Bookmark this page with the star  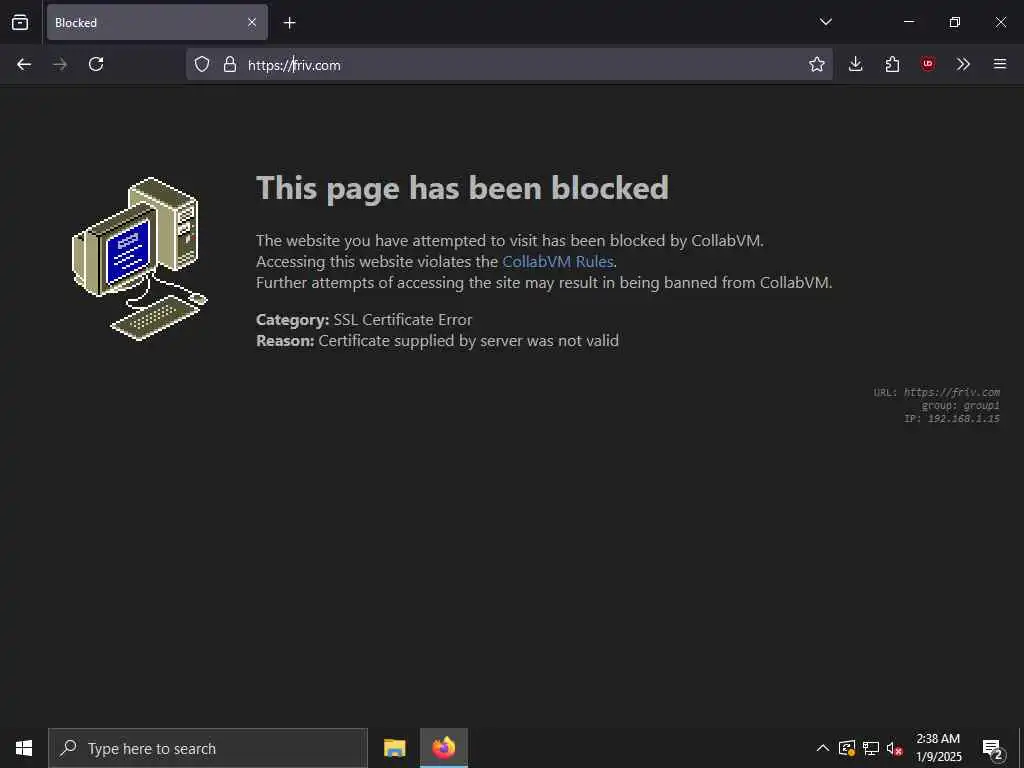pyautogui.click(x=816, y=64)
